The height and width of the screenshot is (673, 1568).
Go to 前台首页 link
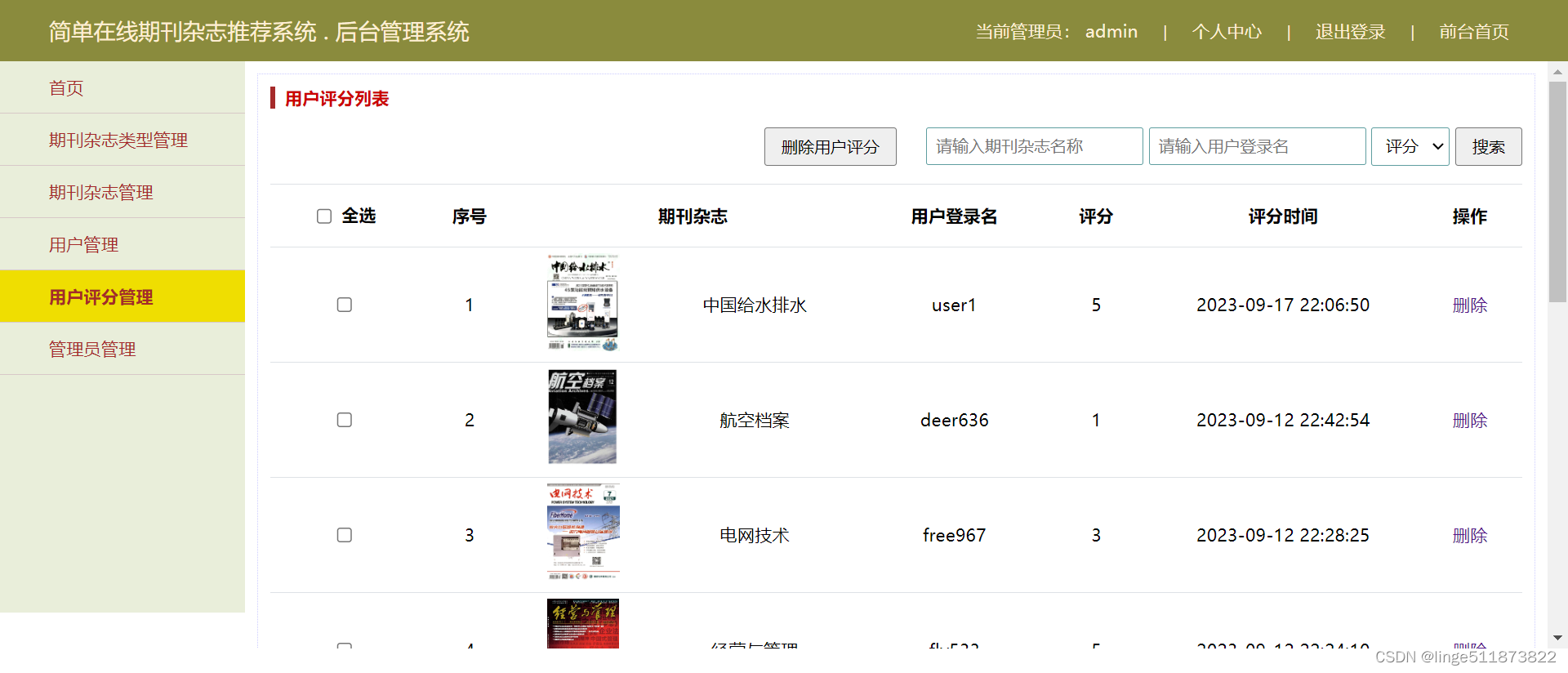click(x=1473, y=32)
